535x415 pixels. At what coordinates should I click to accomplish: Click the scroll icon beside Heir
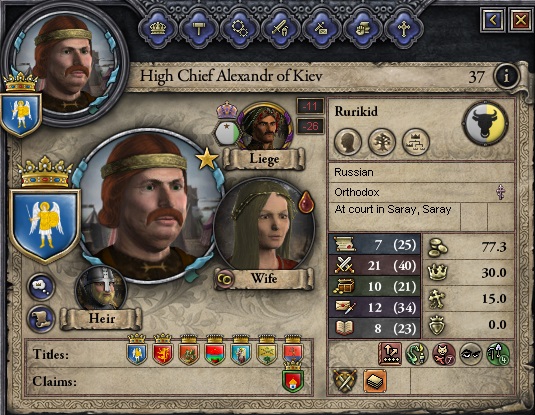pos(41,319)
